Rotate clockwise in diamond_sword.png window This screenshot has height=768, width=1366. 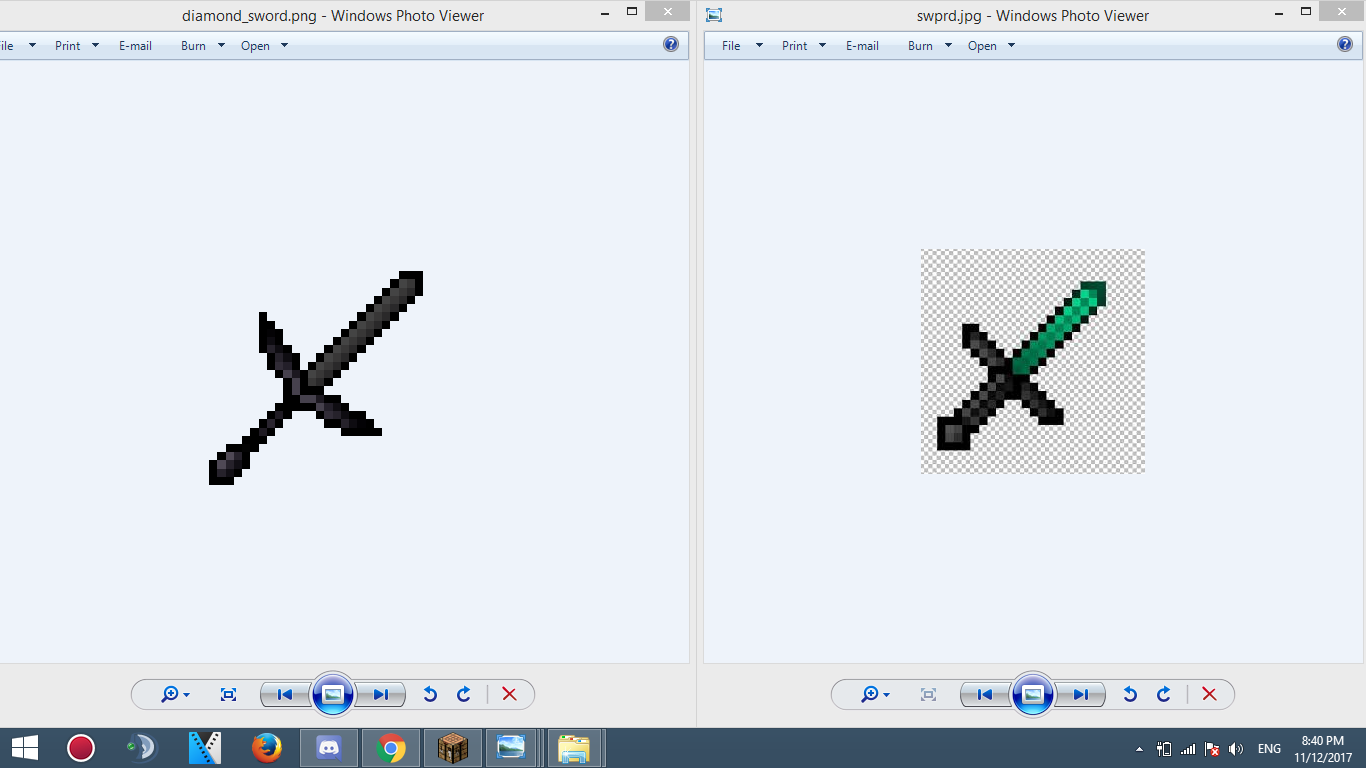(464, 694)
